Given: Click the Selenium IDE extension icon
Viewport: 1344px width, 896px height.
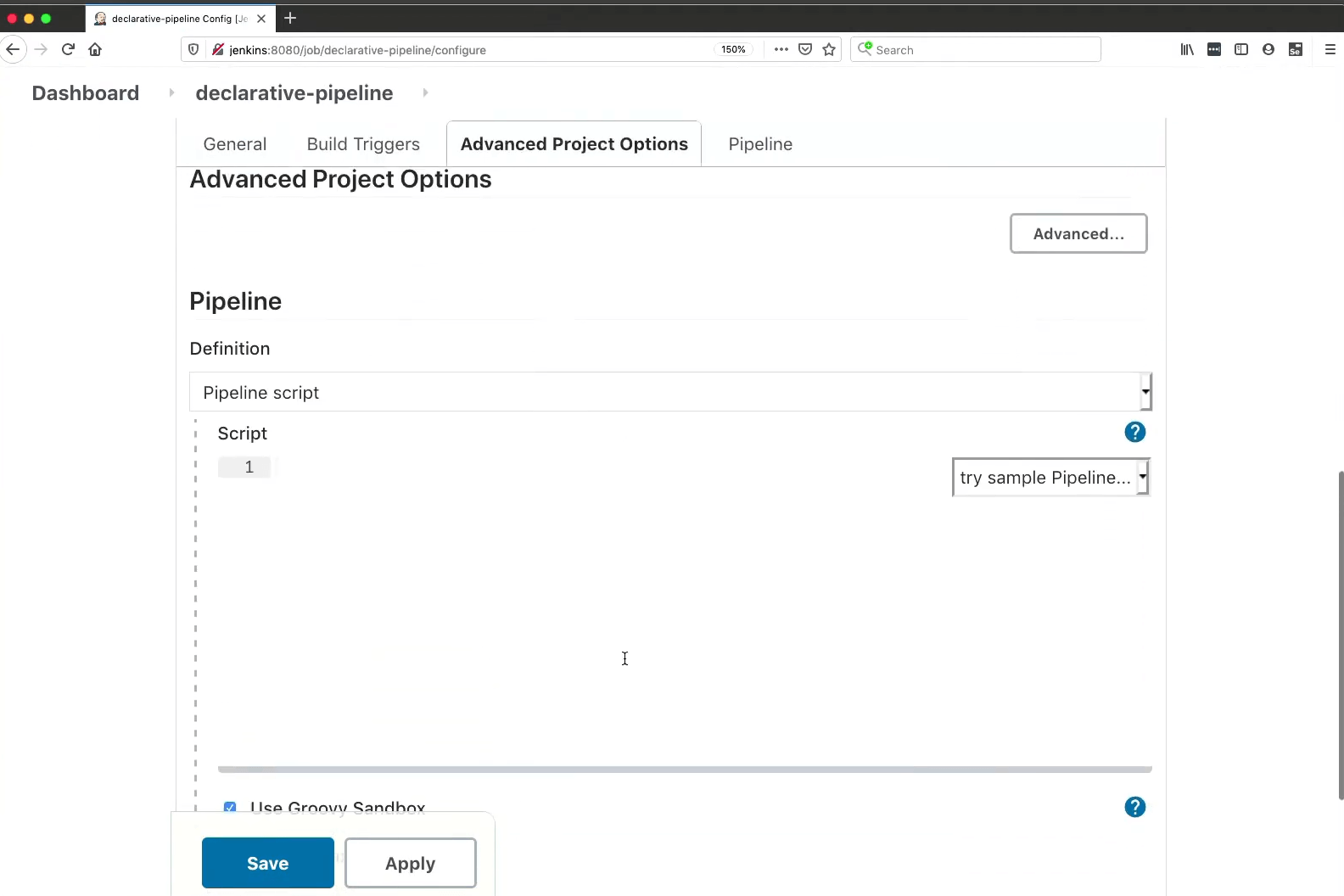Looking at the screenshot, I should (1296, 49).
